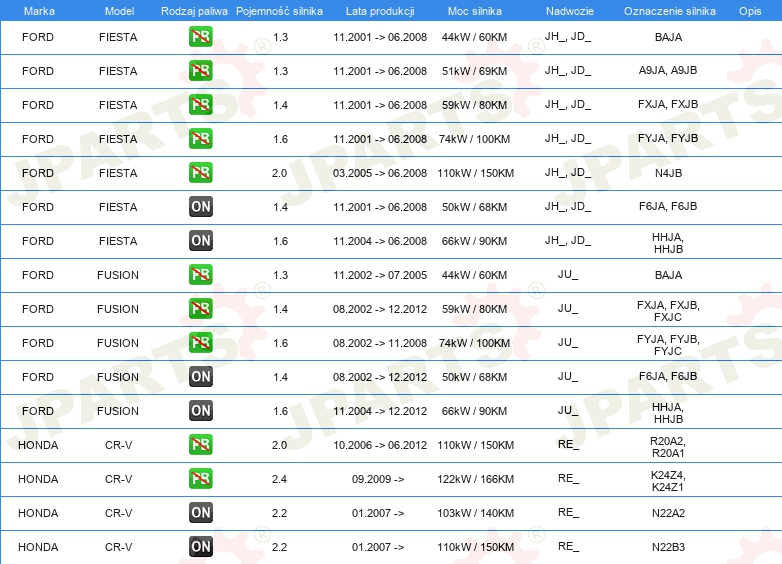Select the Pojemność silnika column header
Viewport: 782px width, 564px height.
tap(279, 10)
